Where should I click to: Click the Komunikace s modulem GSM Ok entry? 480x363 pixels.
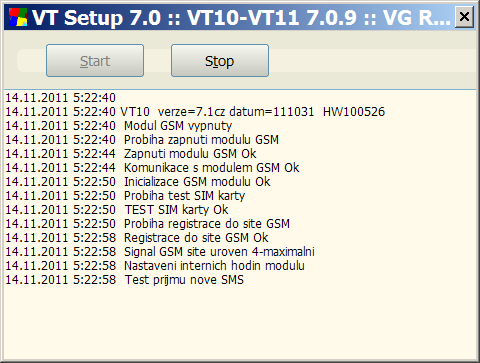pyautogui.click(x=152, y=168)
